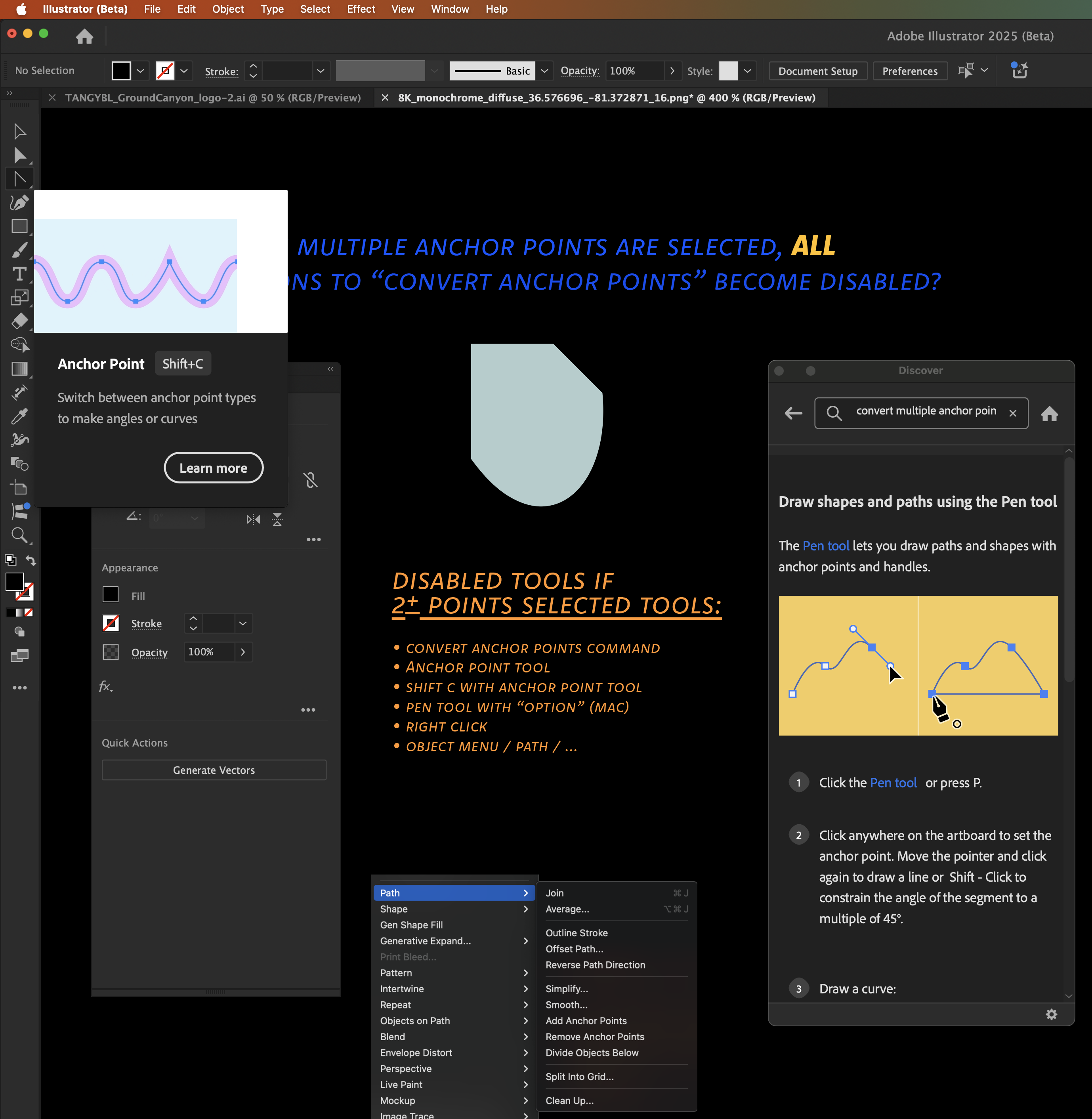Open the stroke weight dropdown
Viewport: 1092px width, 1119px height.
point(320,71)
